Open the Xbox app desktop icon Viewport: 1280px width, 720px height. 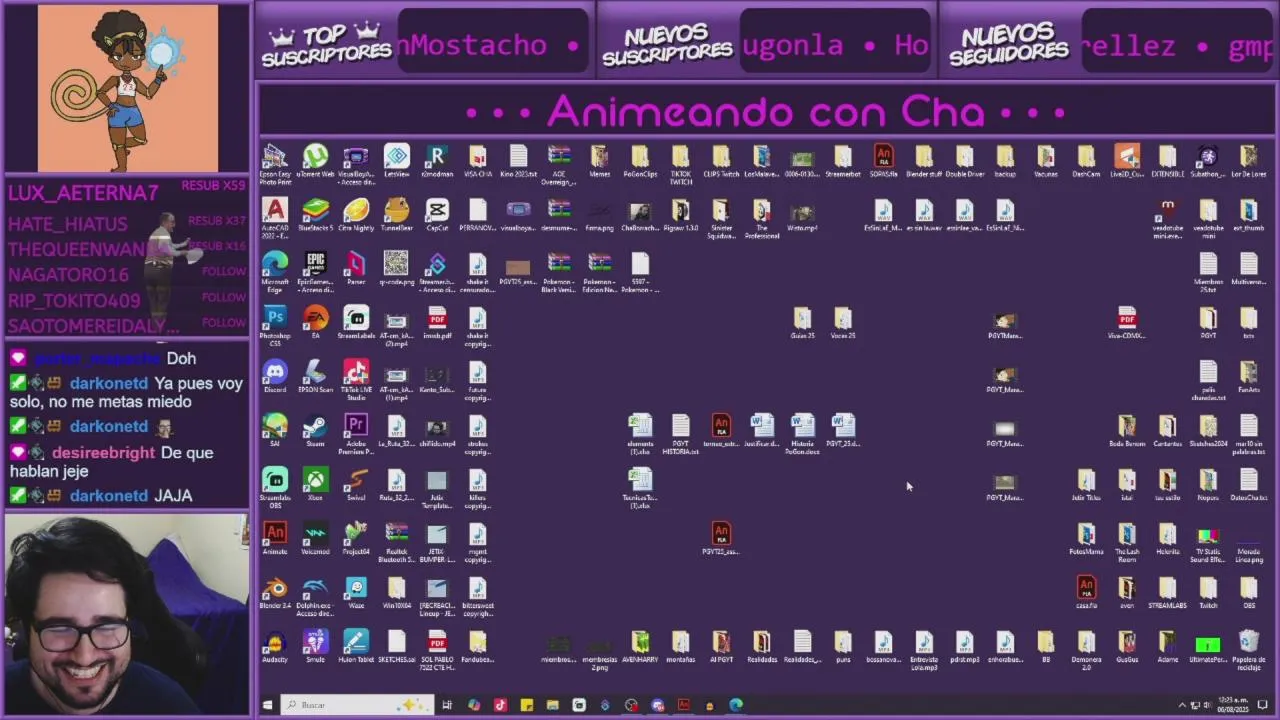click(315, 486)
